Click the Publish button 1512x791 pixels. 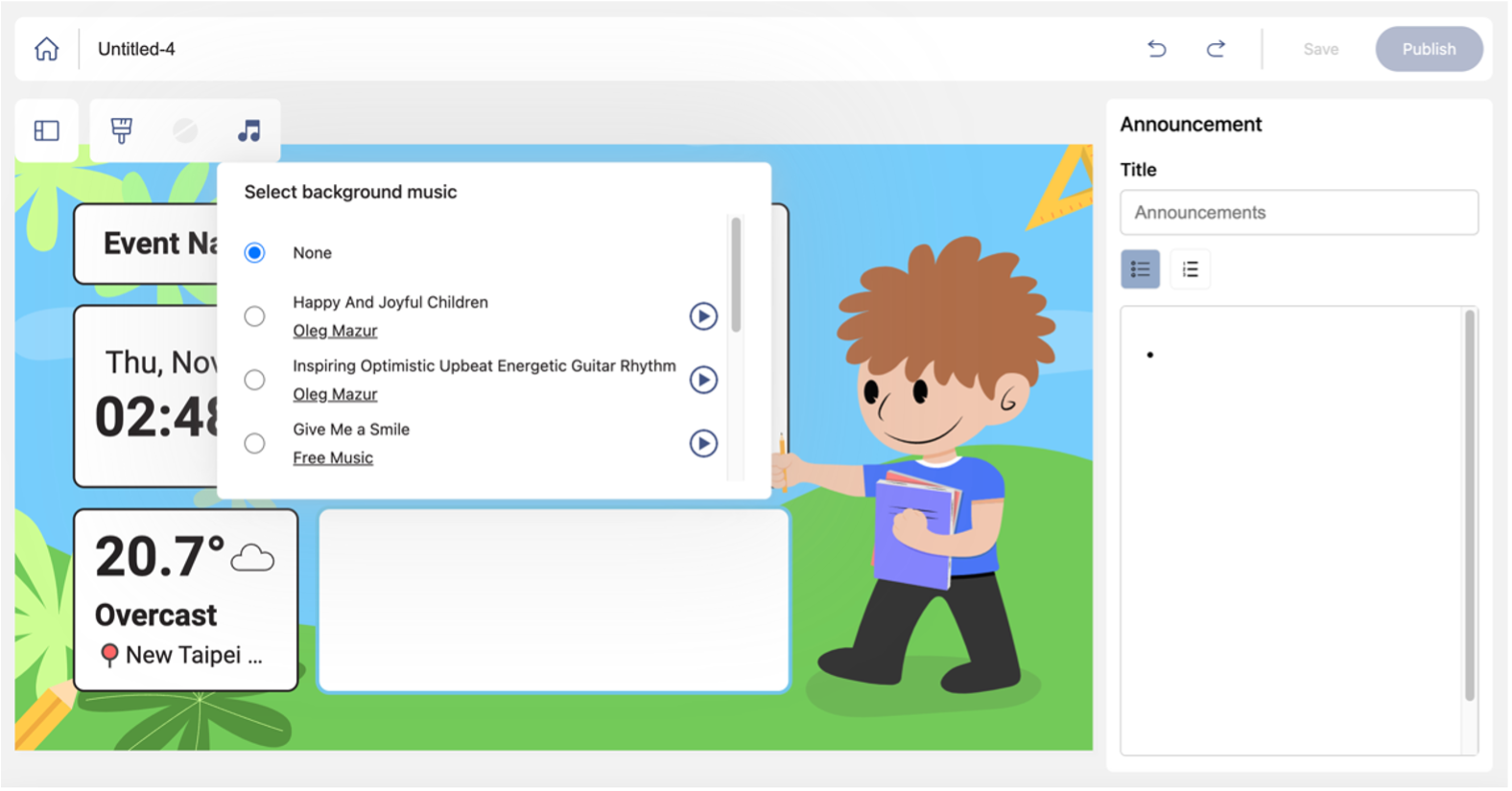(1429, 49)
